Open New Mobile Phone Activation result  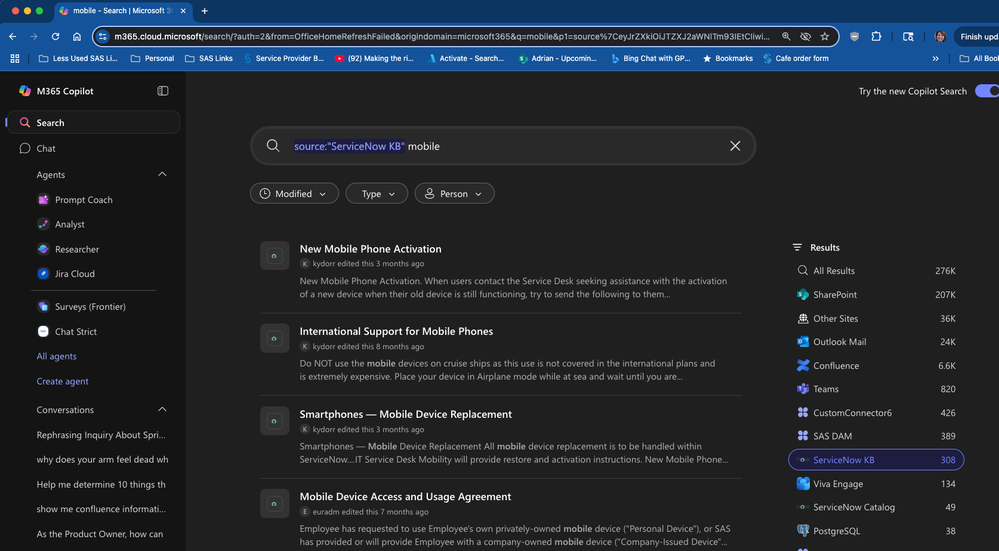click(370, 249)
